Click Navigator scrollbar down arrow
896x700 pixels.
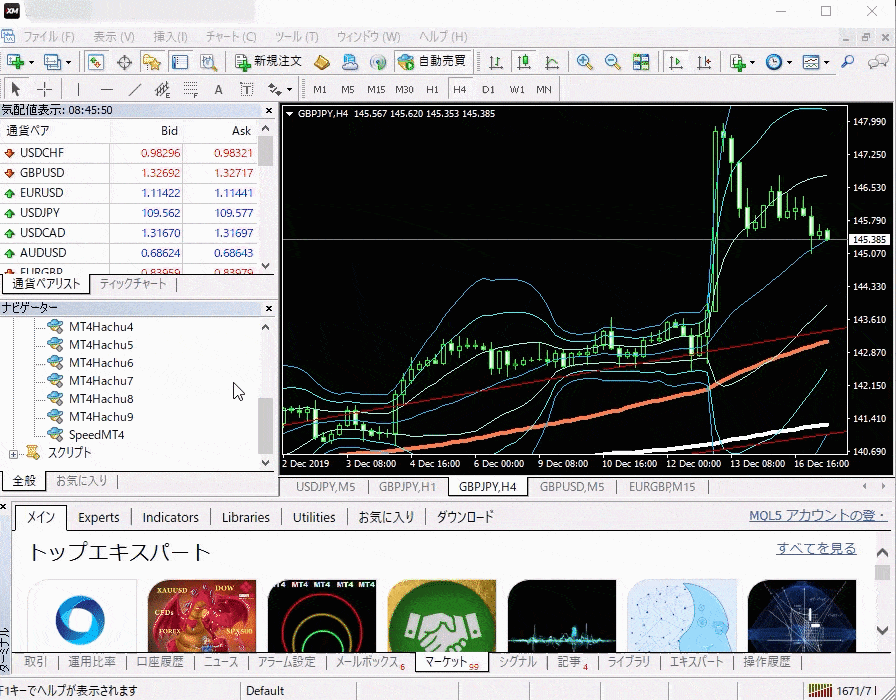(266, 463)
